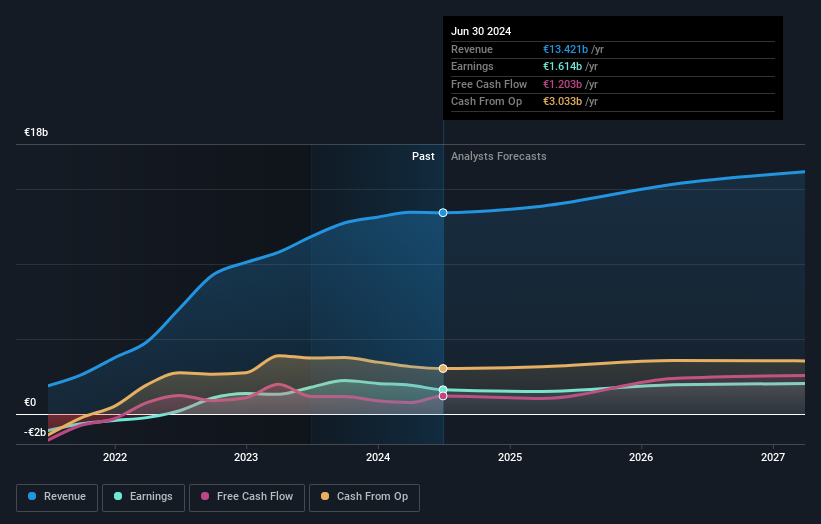Click the 2025 x-axis label
The height and width of the screenshot is (524, 821).
coord(510,457)
